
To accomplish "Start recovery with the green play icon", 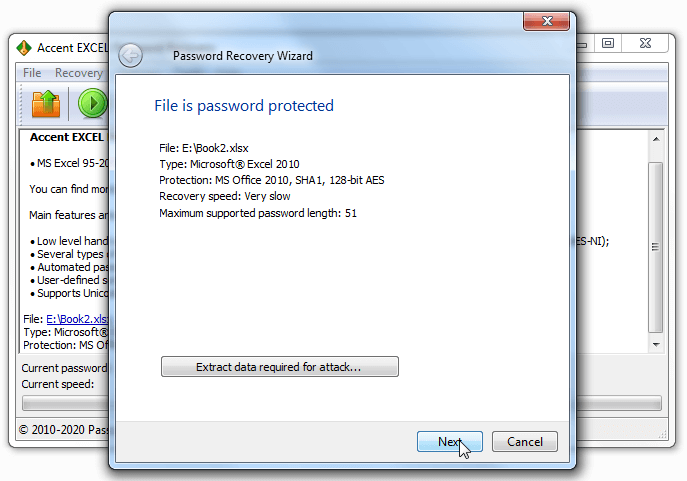I will point(93,103).
